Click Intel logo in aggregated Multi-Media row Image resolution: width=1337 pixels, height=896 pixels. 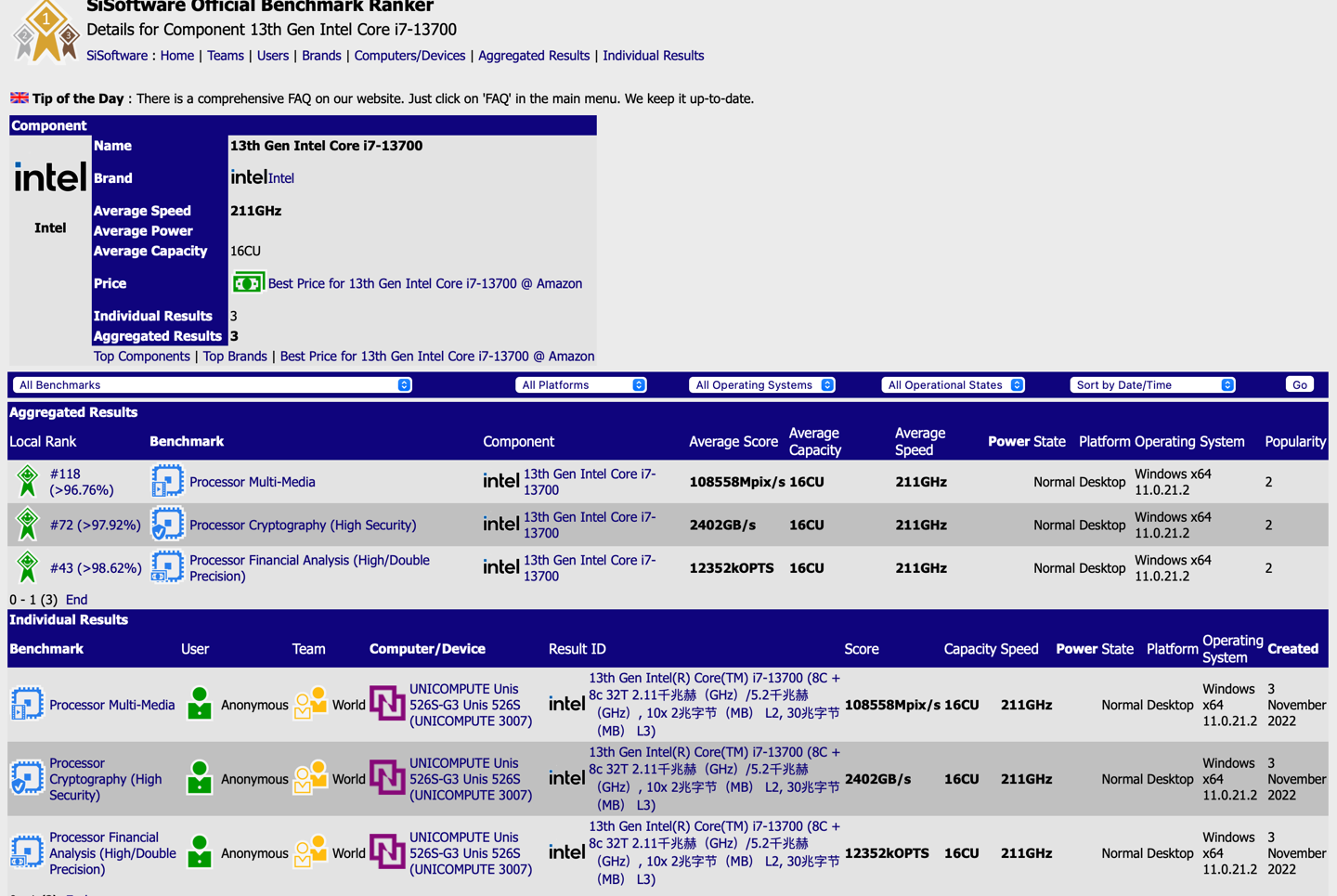click(x=501, y=481)
